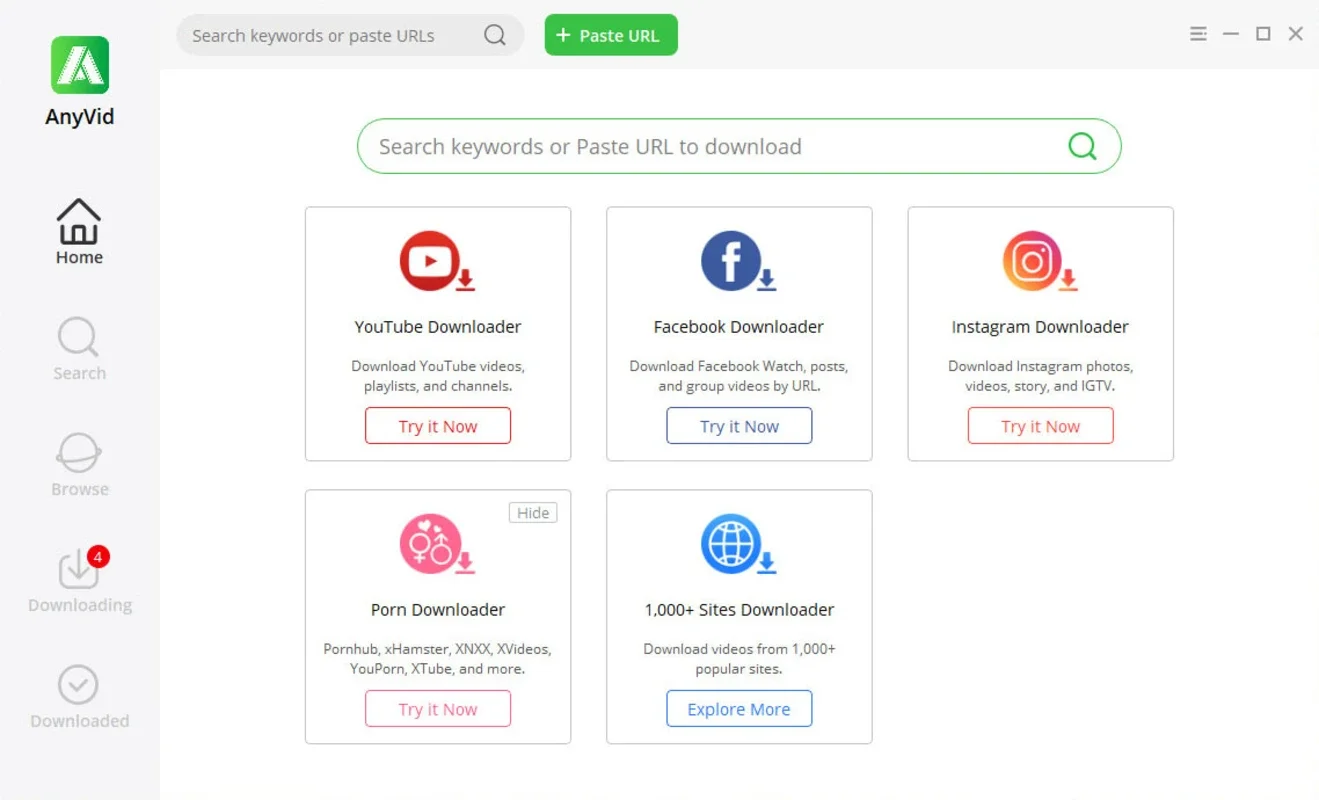Screen dimensions: 1319x800
Task: Click the green Paste URL button
Action: click(611, 35)
